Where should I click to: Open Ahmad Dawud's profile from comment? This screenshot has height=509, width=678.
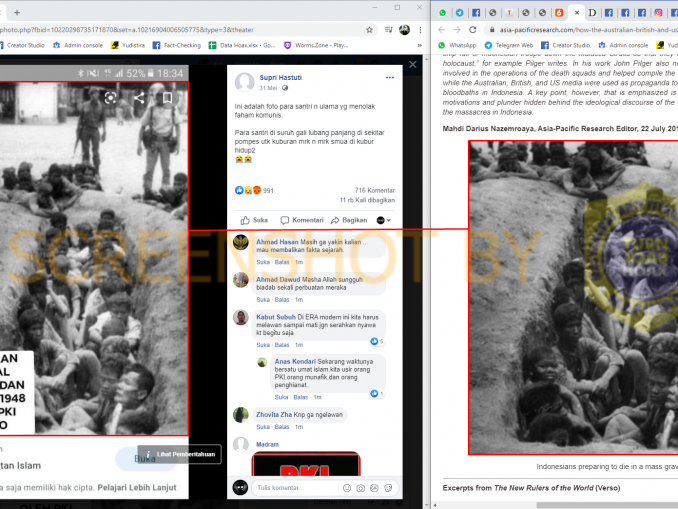[x=278, y=279]
